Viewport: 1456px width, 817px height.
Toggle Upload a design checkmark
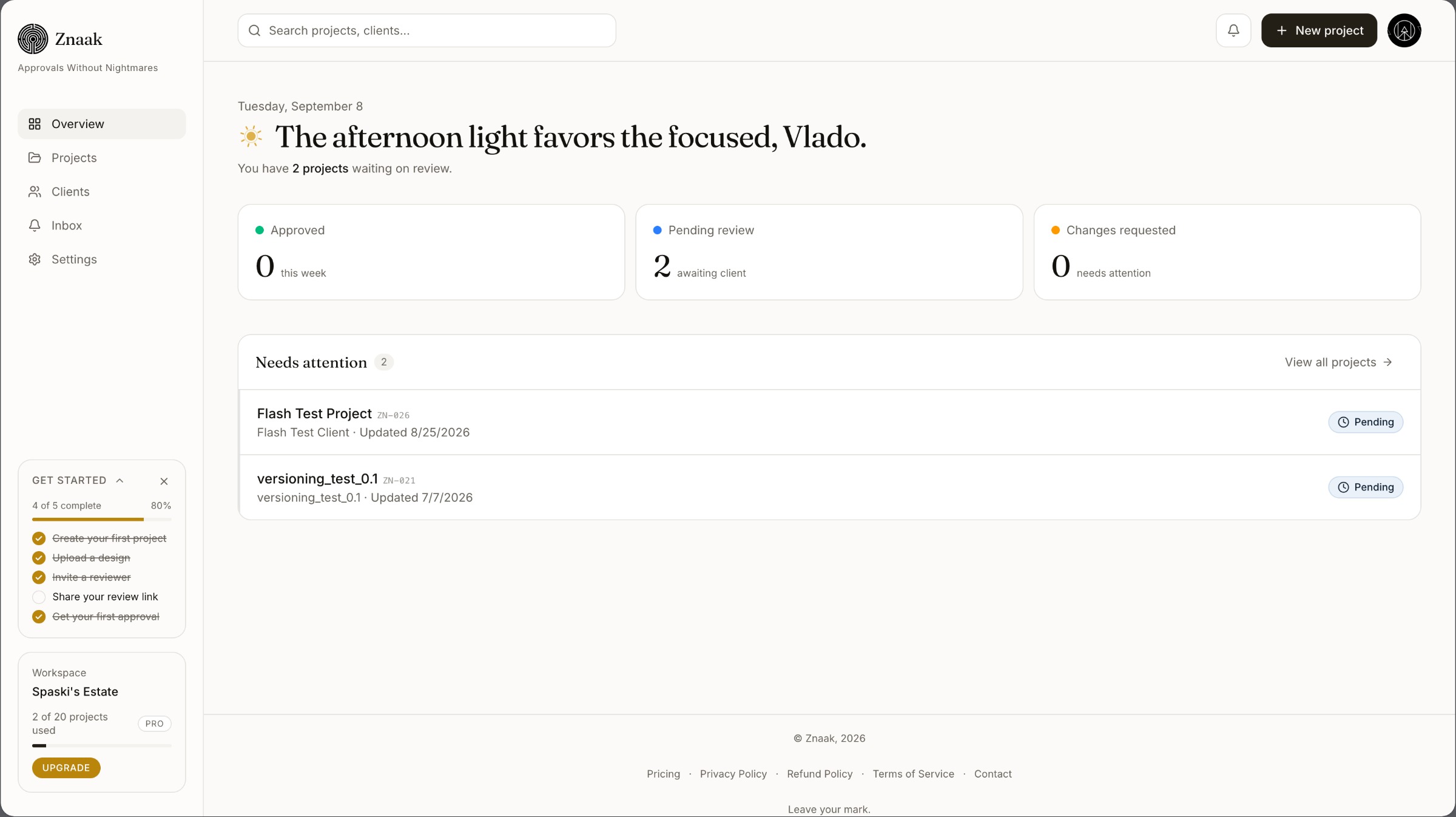[39, 558]
